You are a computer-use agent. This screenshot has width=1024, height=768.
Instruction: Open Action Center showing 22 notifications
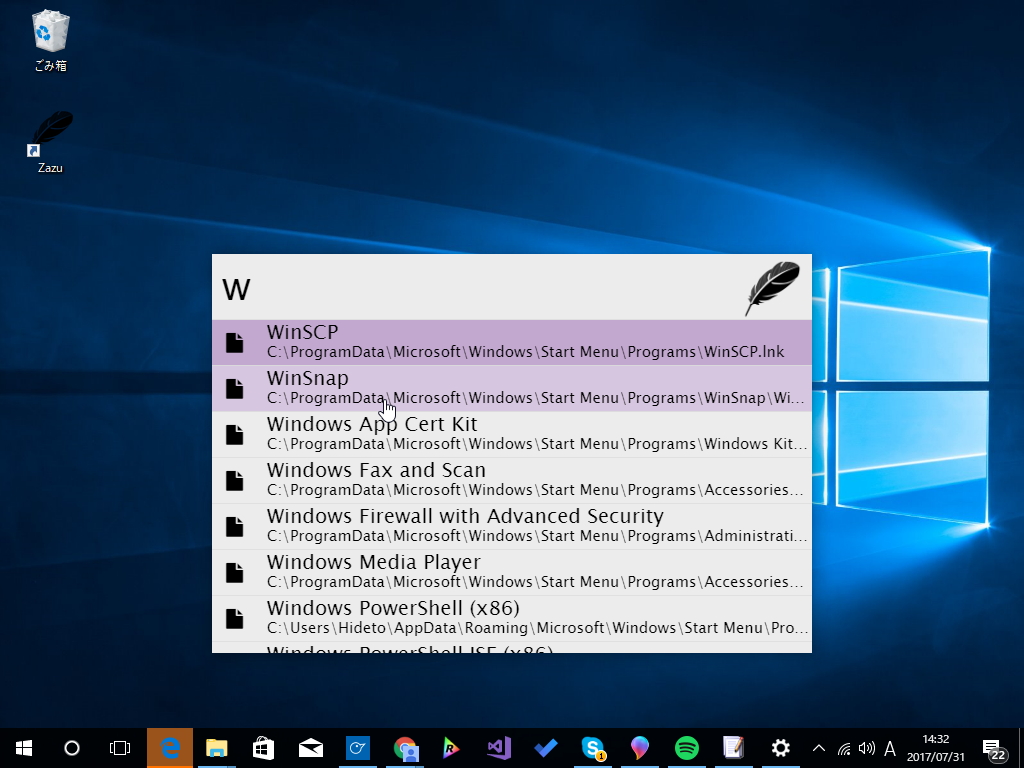coord(995,747)
